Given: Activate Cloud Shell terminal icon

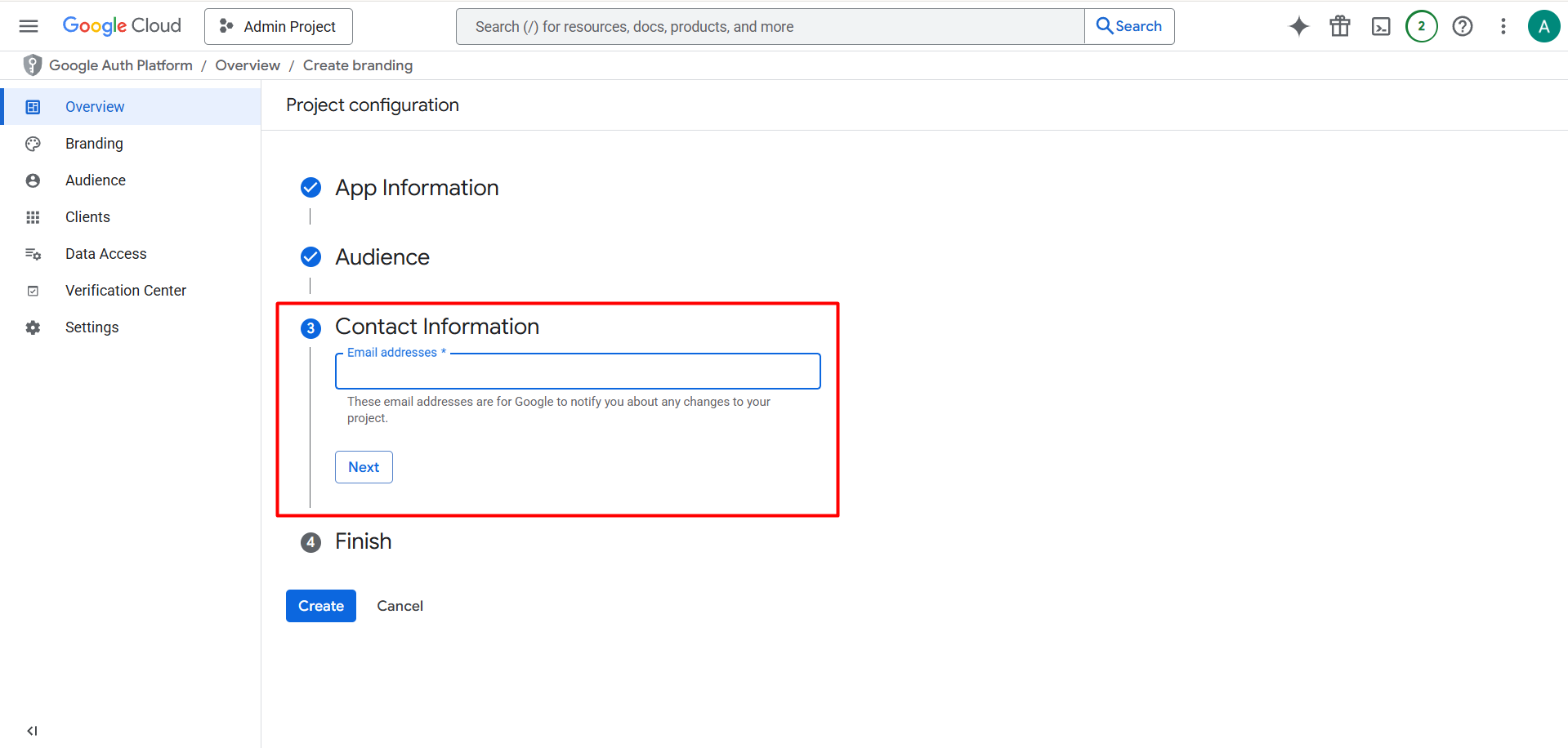Looking at the screenshot, I should pos(1381,26).
